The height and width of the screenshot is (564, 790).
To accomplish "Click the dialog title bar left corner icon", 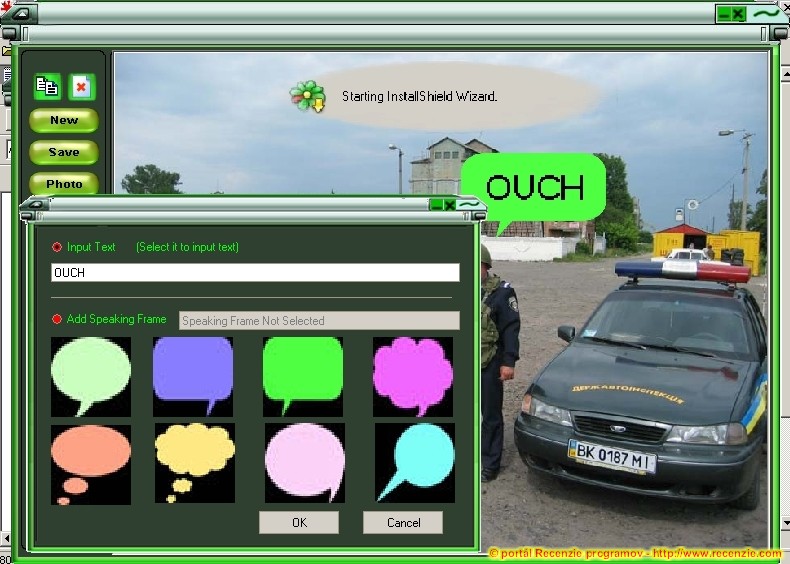I will pos(36,204).
